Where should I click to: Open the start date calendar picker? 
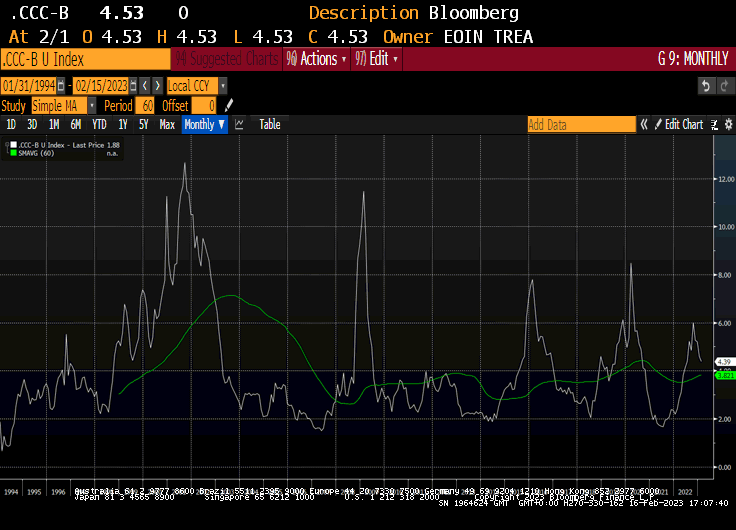pyautogui.click(x=61, y=86)
